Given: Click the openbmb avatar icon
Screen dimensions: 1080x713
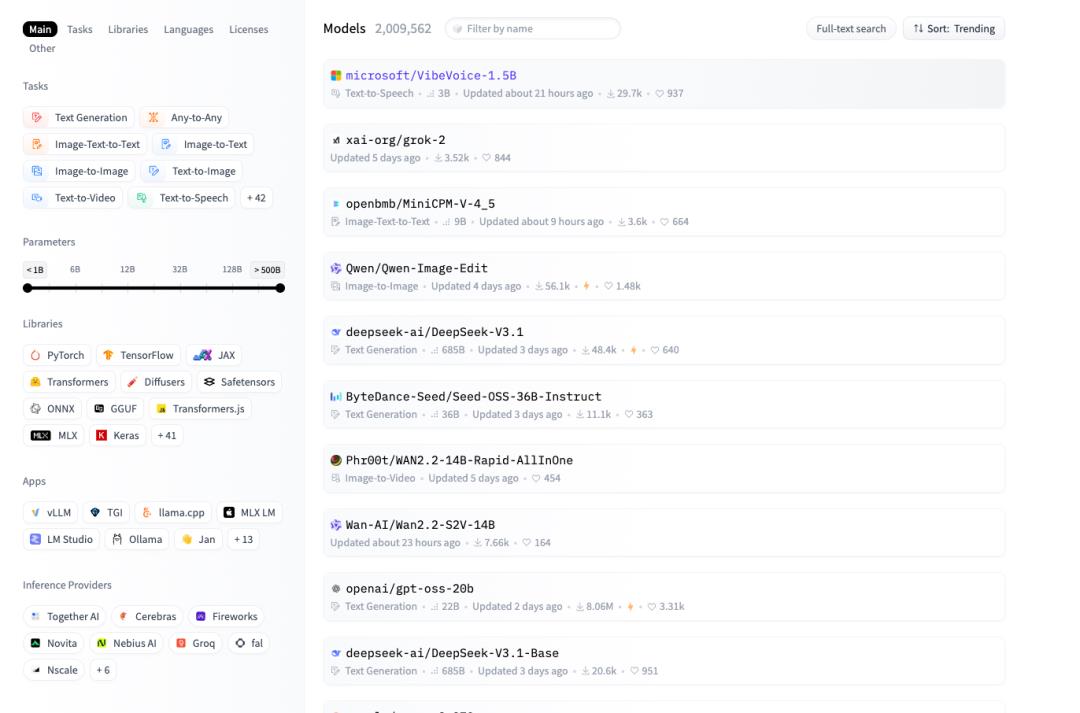Looking at the screenshot, I should [335, 204].
